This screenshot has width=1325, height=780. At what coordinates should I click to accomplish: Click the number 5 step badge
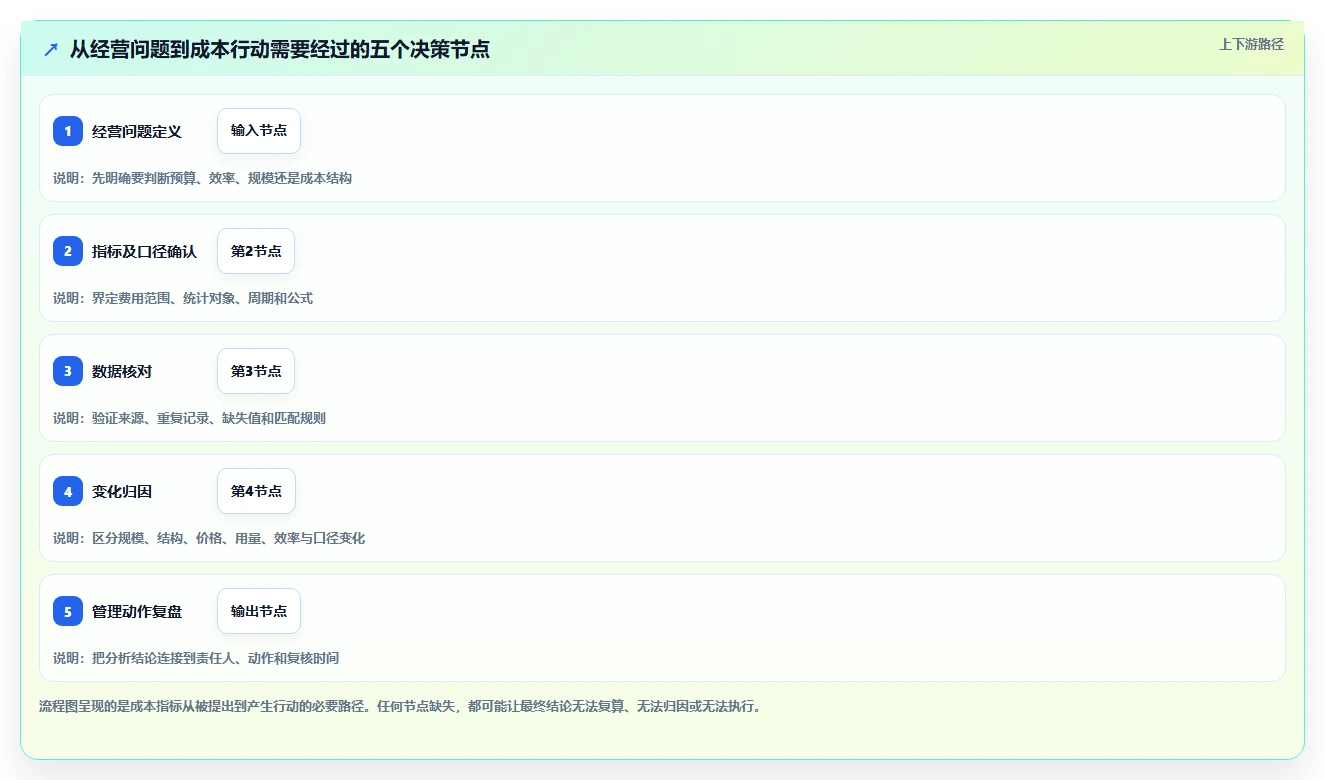[68, 611]
